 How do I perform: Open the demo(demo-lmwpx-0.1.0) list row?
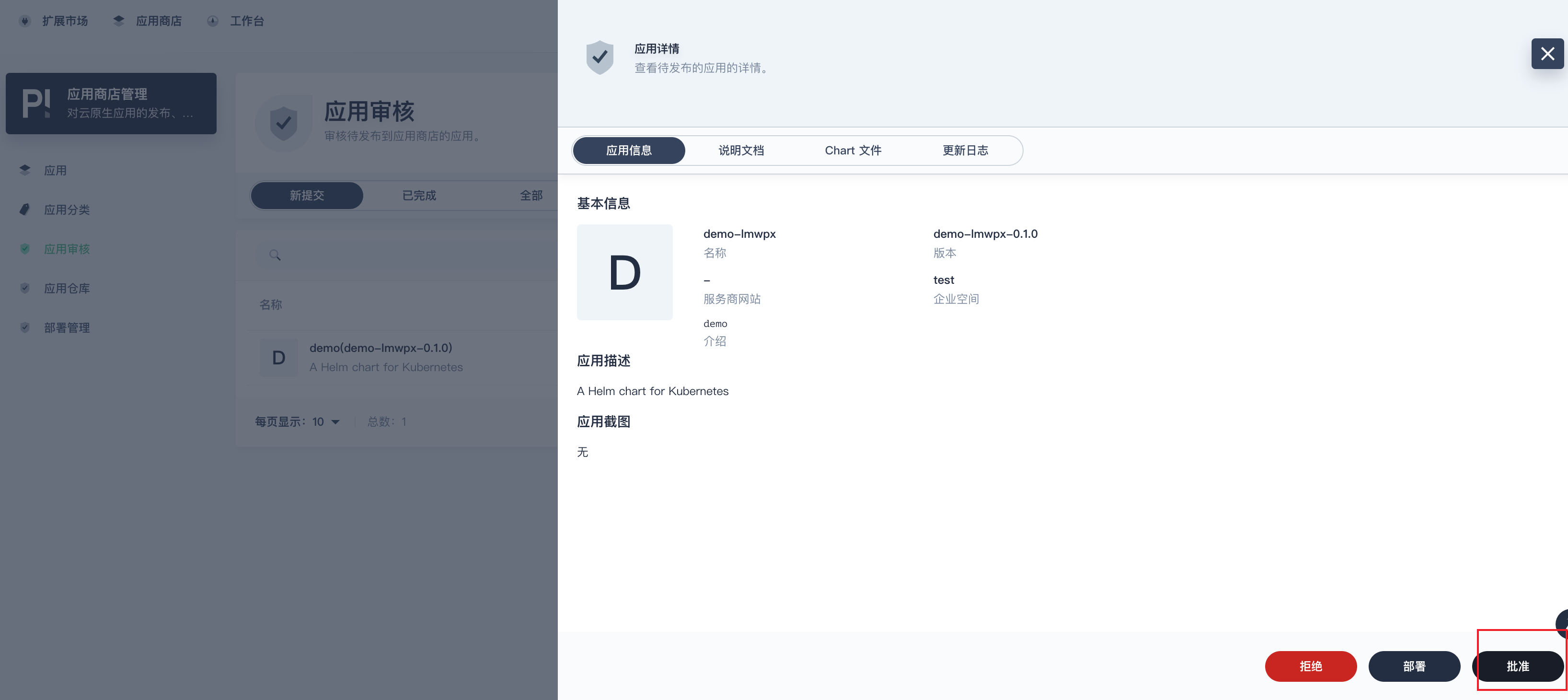point(403,358)
